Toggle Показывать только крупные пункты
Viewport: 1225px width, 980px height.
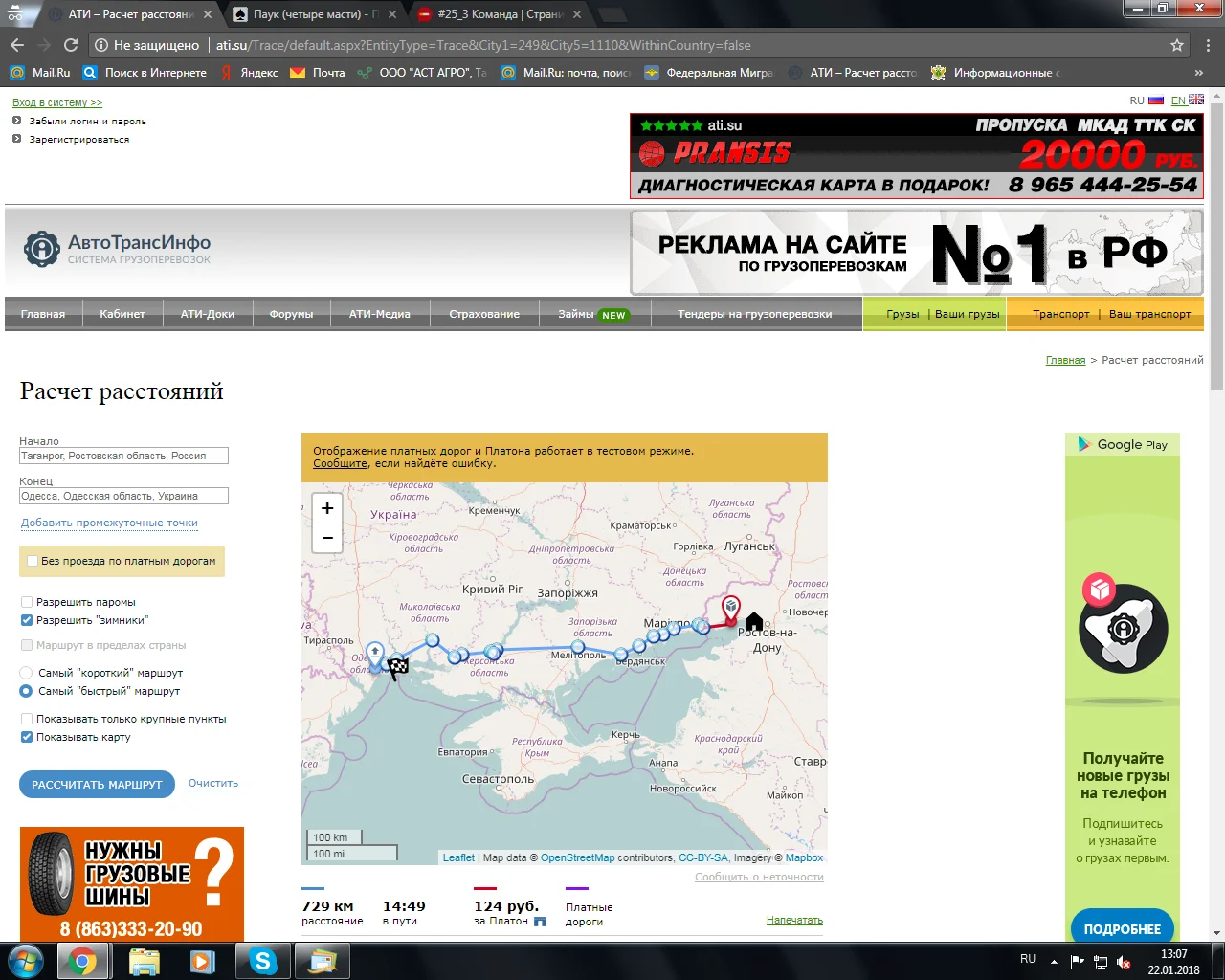(x=27, y=719)
